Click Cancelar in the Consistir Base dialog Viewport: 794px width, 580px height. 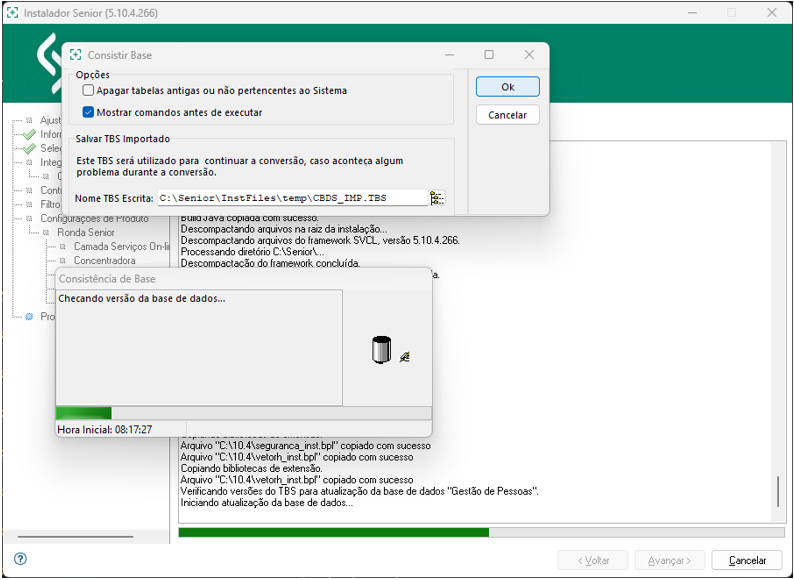pyautogui.click(x=507, y=115)
